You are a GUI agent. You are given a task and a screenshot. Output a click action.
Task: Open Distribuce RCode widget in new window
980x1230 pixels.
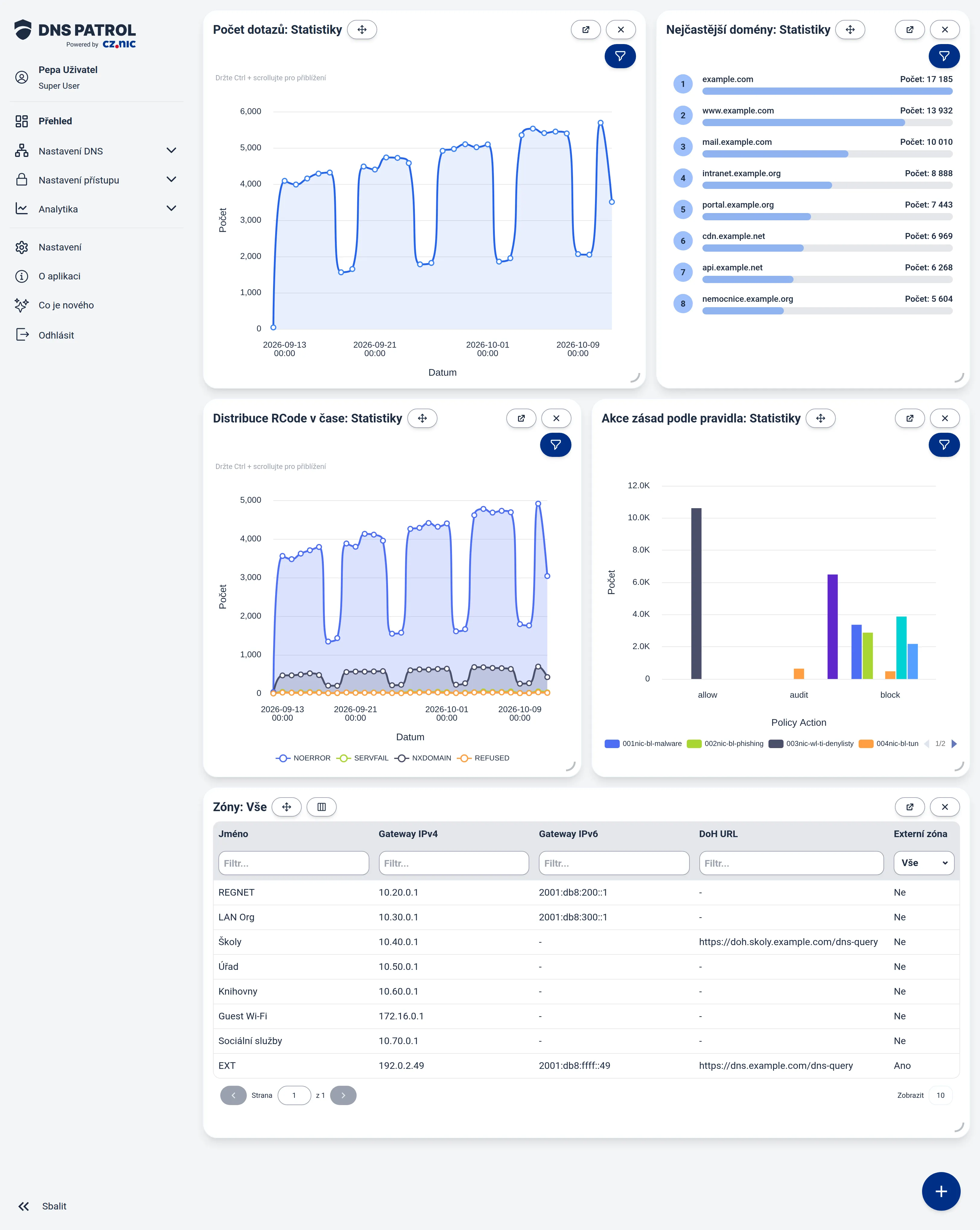point(521,418)
